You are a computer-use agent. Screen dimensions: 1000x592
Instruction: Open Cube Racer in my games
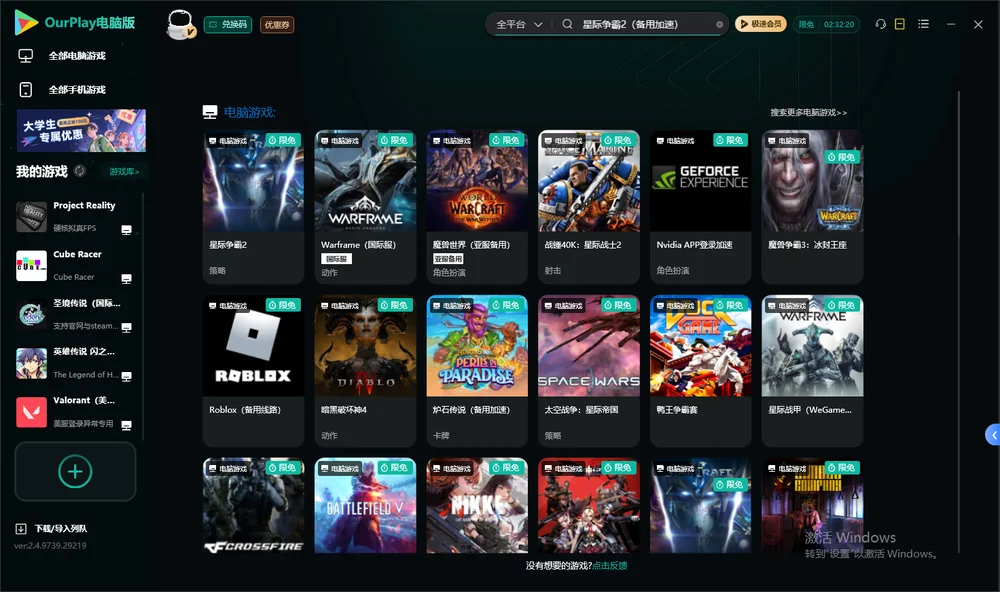[x=75, y=265]
